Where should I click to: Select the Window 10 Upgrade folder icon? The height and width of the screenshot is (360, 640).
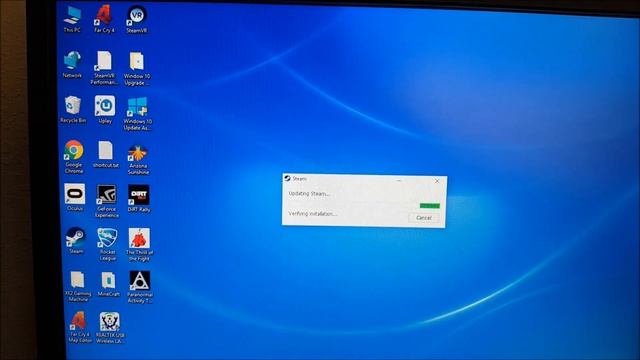coord(137,69)
